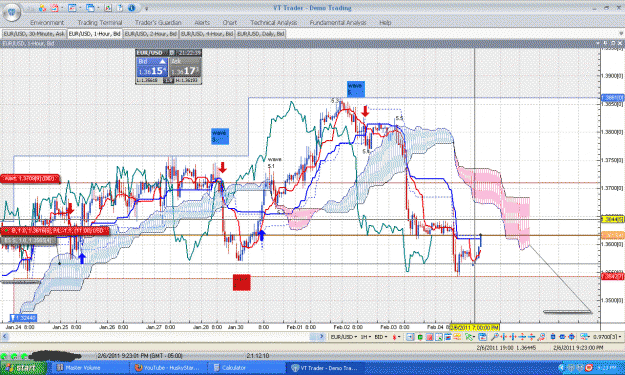Click the orange label icon in chart toolbar
The width and height of the screenshot is (625, 375).
tap(457, 337)
